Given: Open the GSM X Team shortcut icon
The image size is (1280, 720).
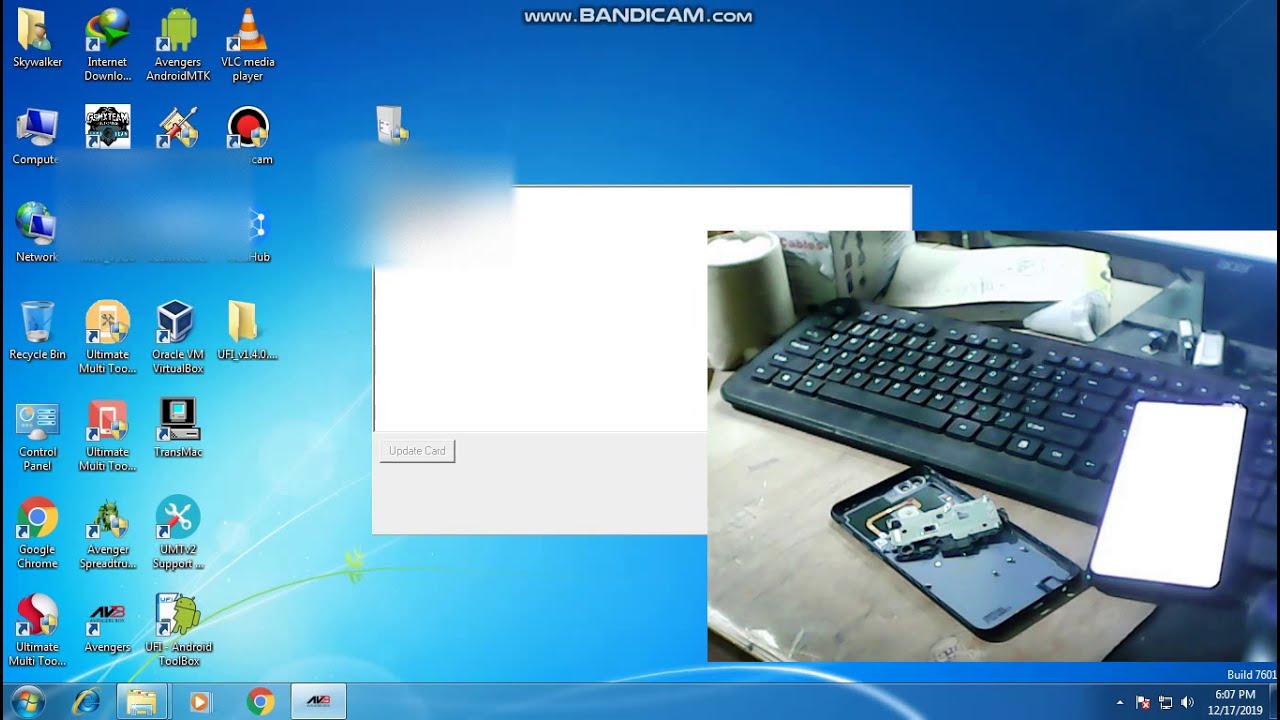Looking at the screenshot, I should pos(107,127).
